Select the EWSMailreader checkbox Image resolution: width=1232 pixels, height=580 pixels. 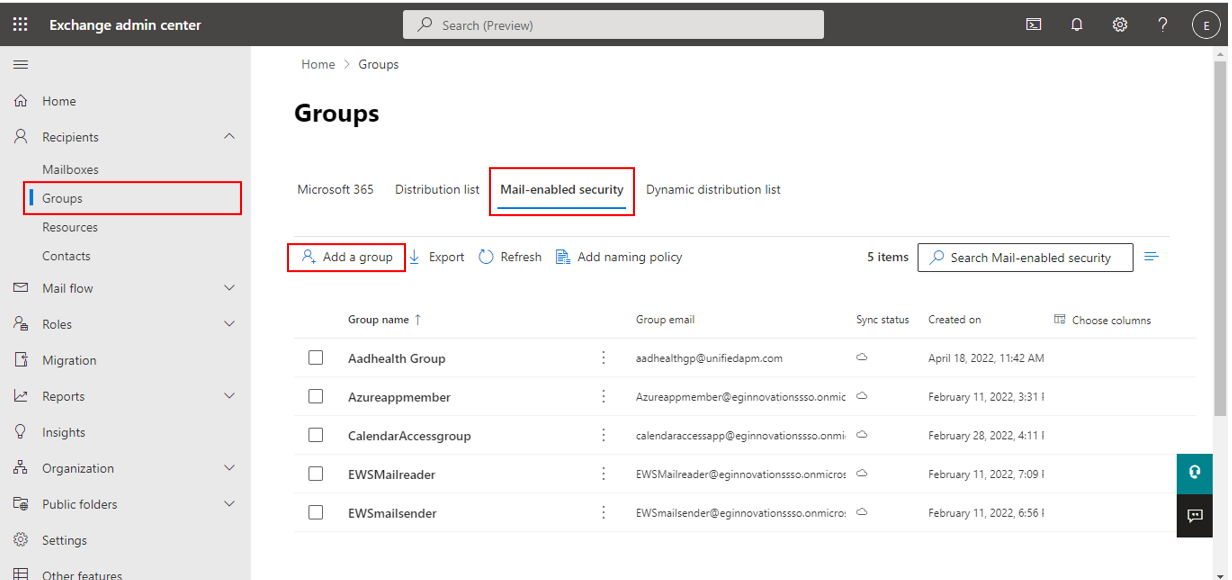(x=316, y=474)
